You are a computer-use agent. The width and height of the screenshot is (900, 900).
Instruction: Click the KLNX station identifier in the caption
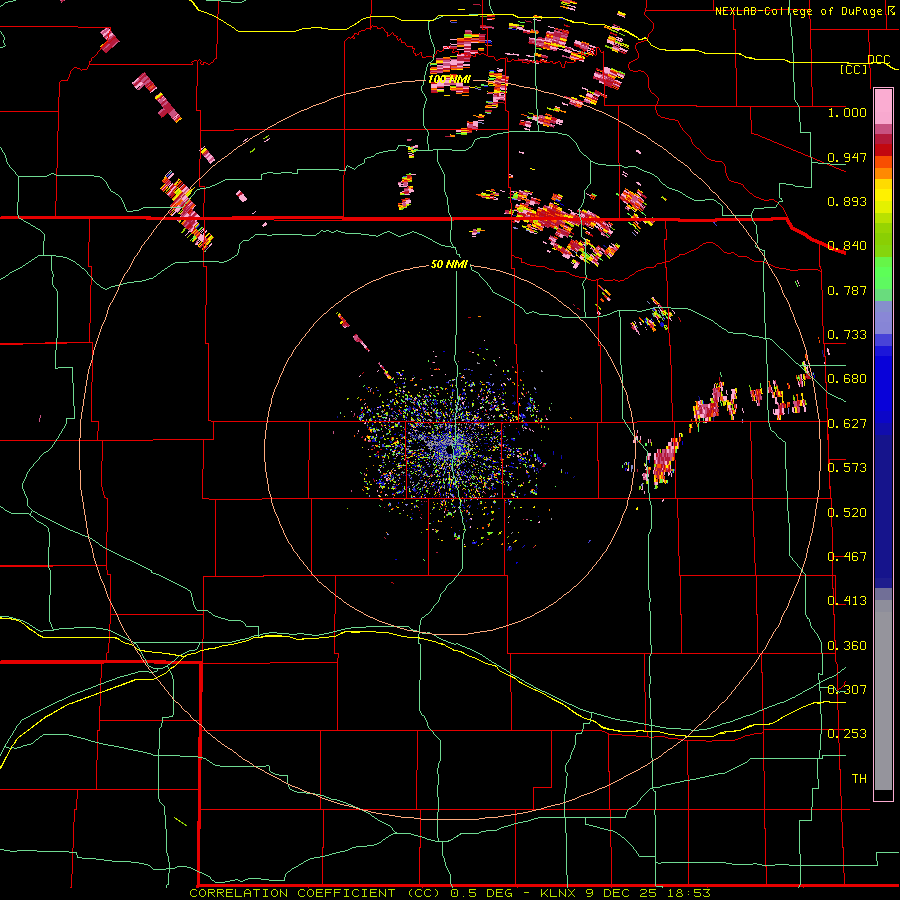558,893
